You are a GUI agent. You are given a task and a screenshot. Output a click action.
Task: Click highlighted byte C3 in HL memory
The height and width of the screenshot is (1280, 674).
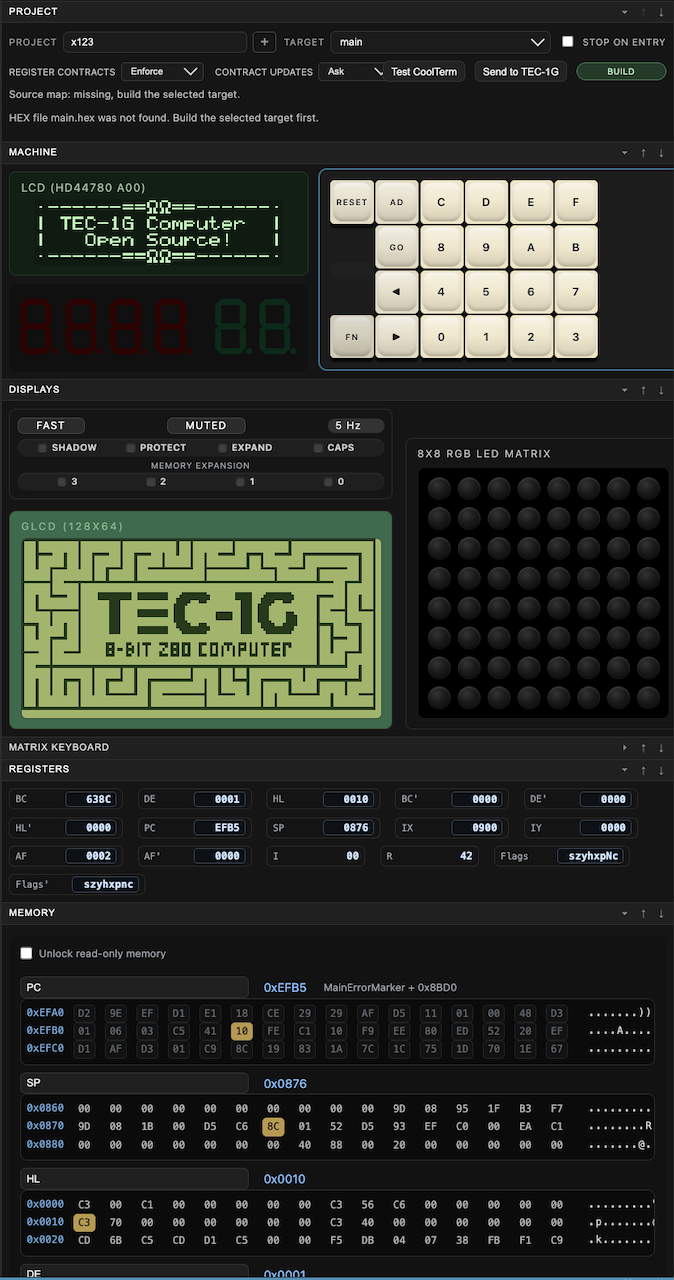(x=85, y=1221)
